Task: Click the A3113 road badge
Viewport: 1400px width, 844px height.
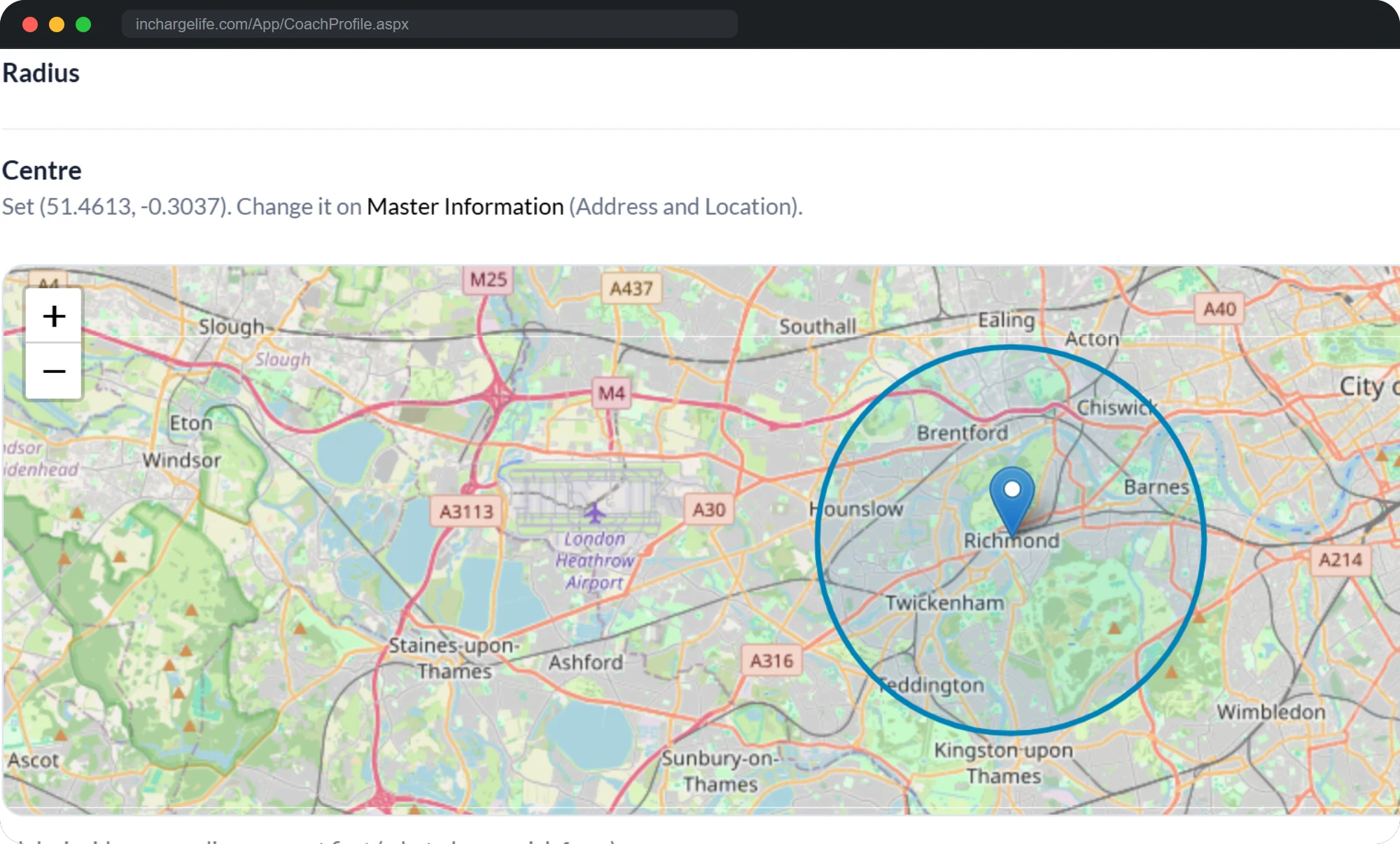Action: coord(467,512)
